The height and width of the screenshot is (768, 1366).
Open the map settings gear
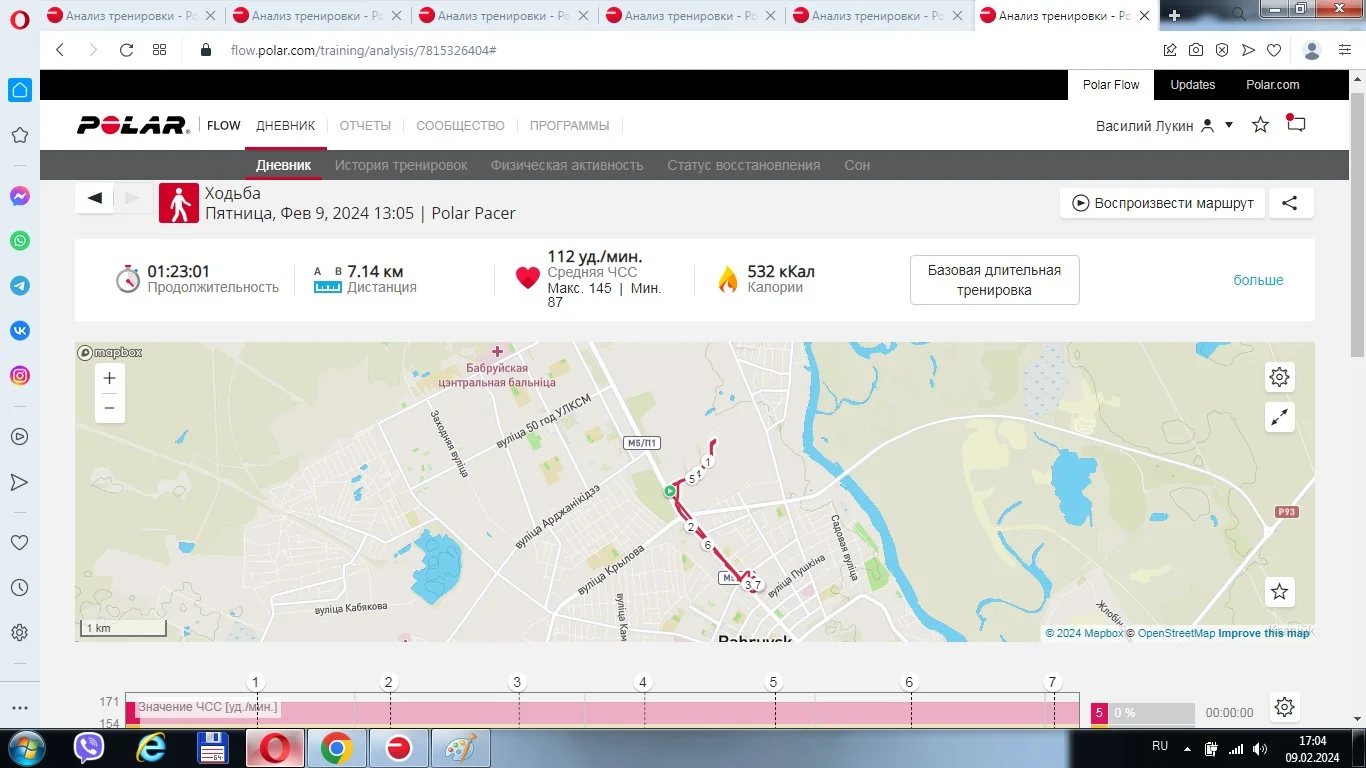[x=1279, y=377]
